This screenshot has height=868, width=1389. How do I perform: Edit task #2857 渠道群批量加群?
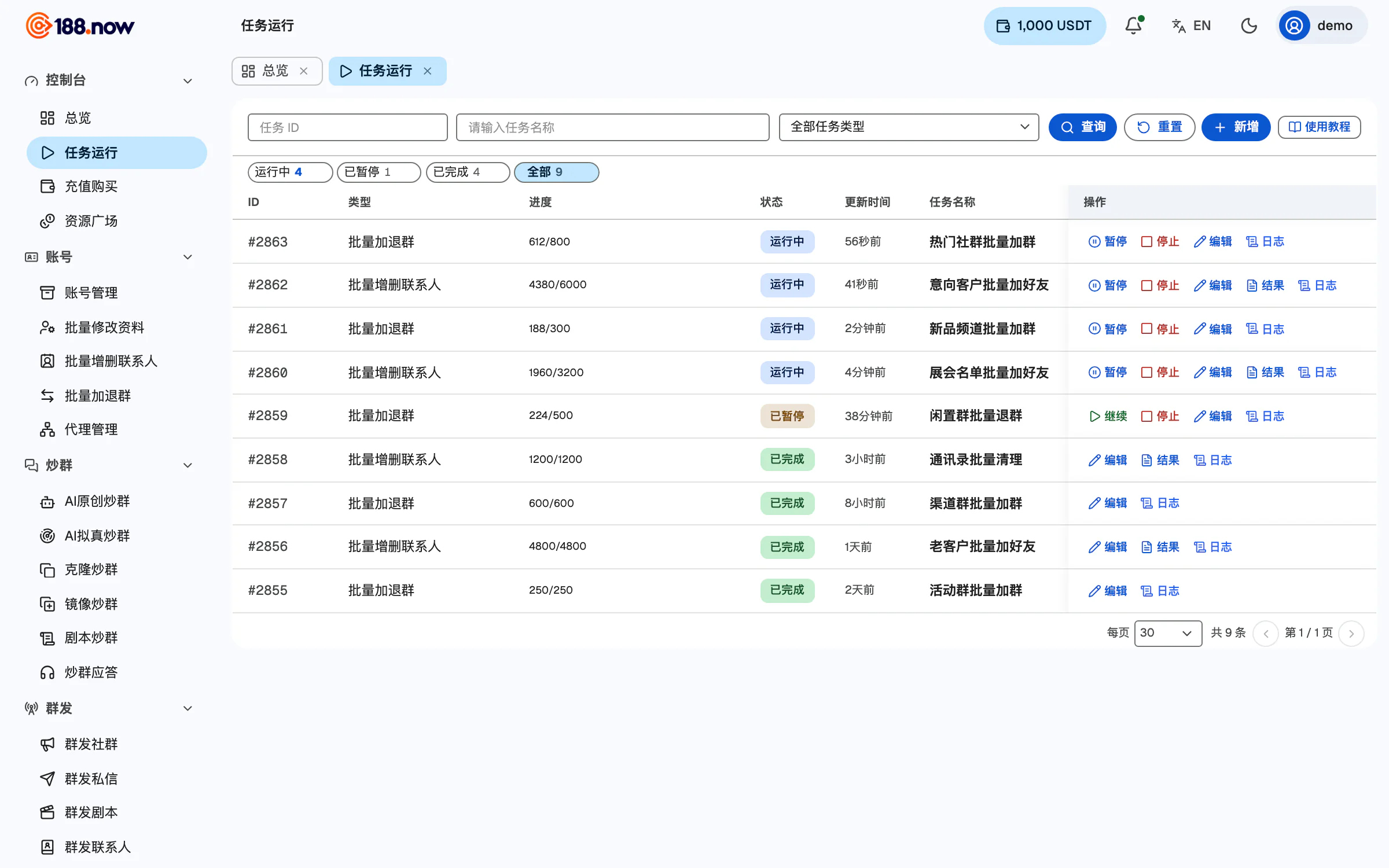(x=1108, y=503)
